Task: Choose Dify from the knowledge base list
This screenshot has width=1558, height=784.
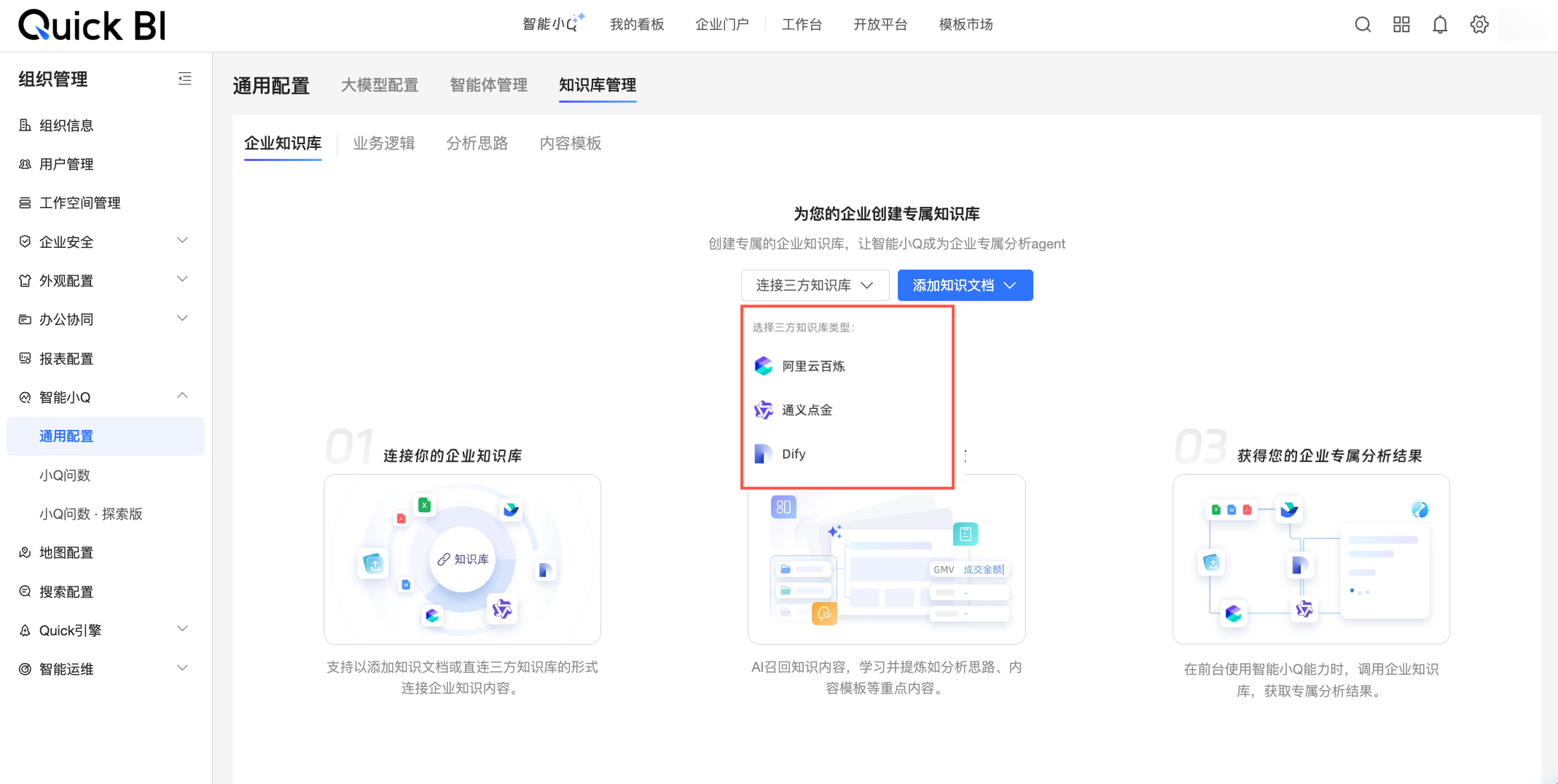Action: 847,454
